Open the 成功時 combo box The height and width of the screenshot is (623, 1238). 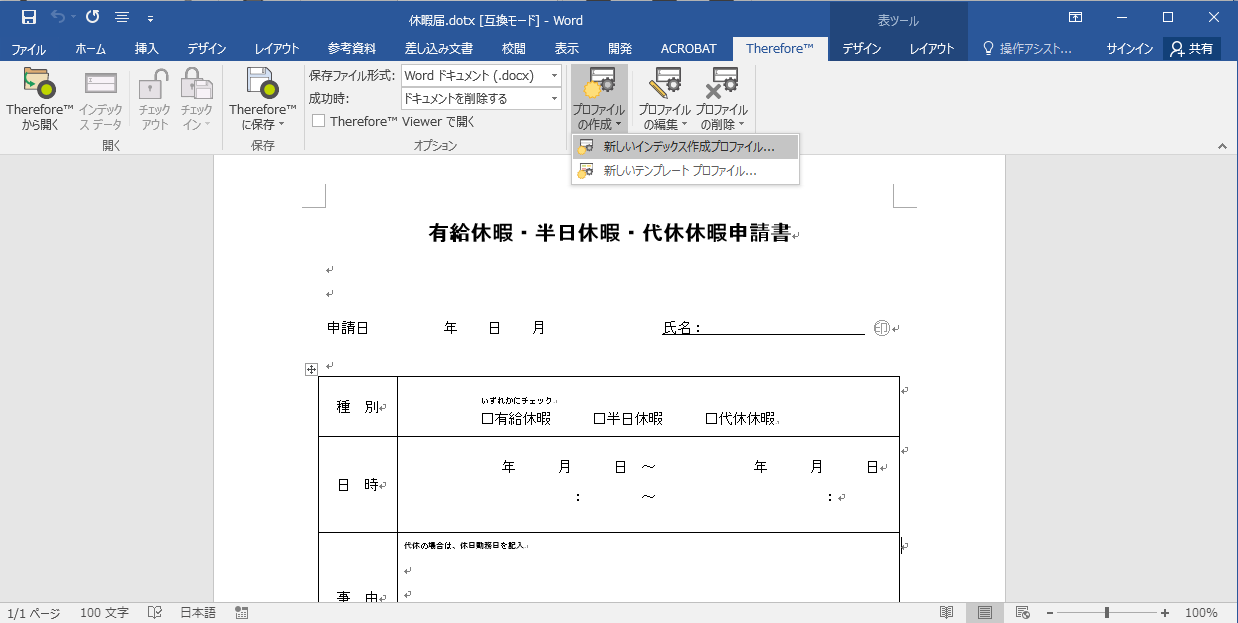(x=480, y=98)
